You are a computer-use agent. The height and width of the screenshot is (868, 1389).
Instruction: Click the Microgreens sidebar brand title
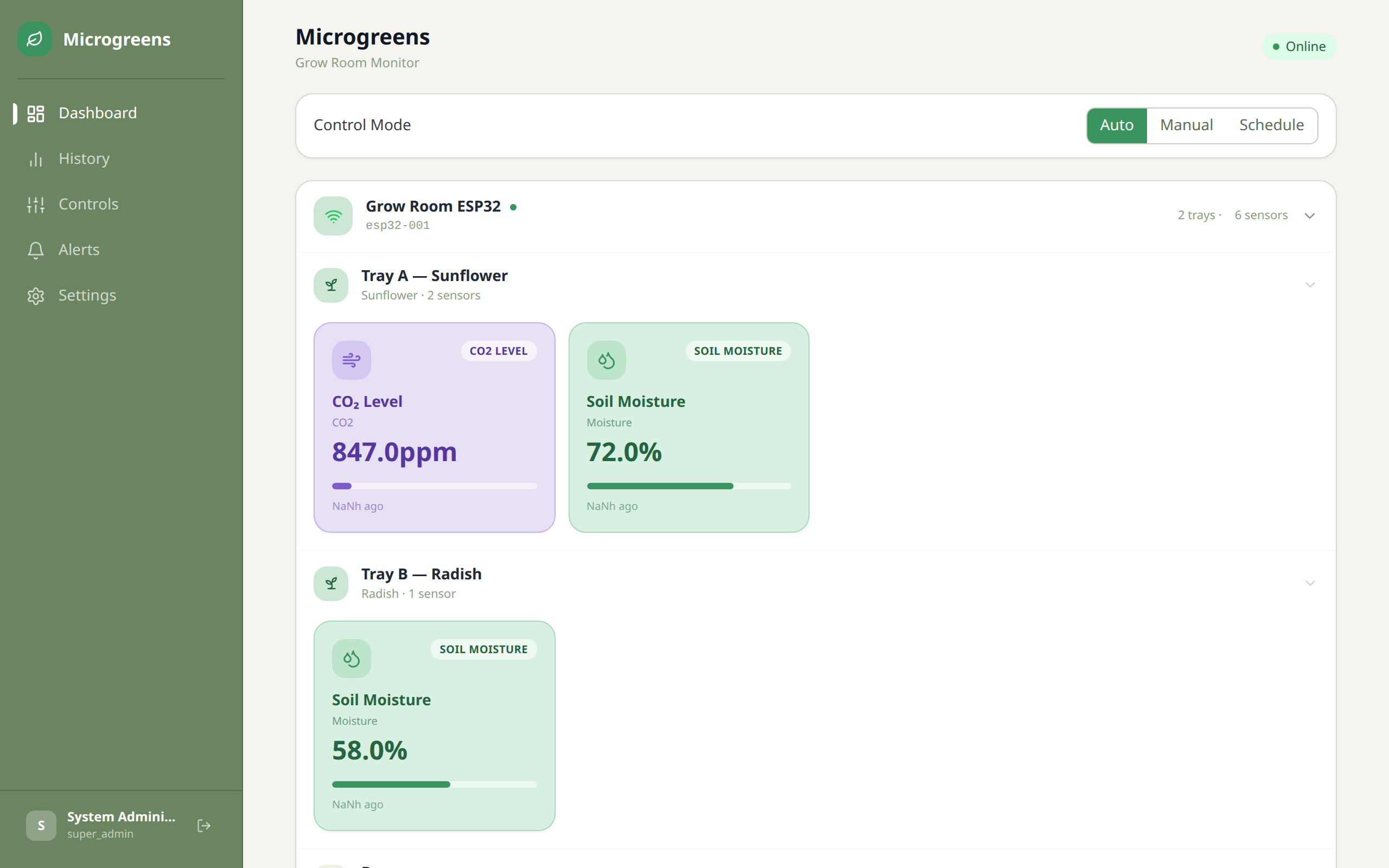click(117, 39)
